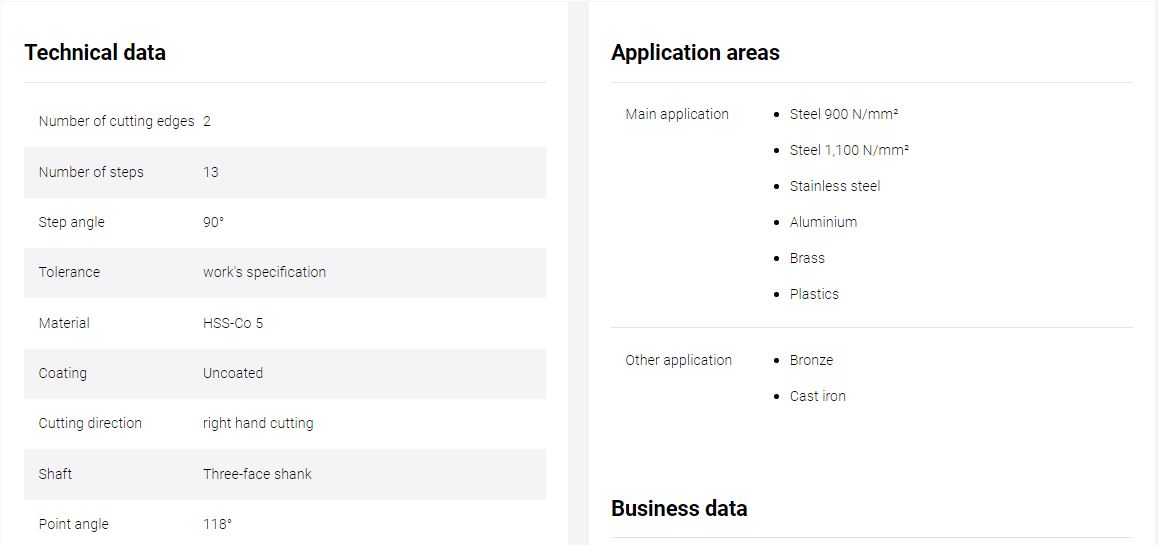Click the right hand cutting value
The image size is (1159, 546).
pyautogui.click(x=258, y=423)
